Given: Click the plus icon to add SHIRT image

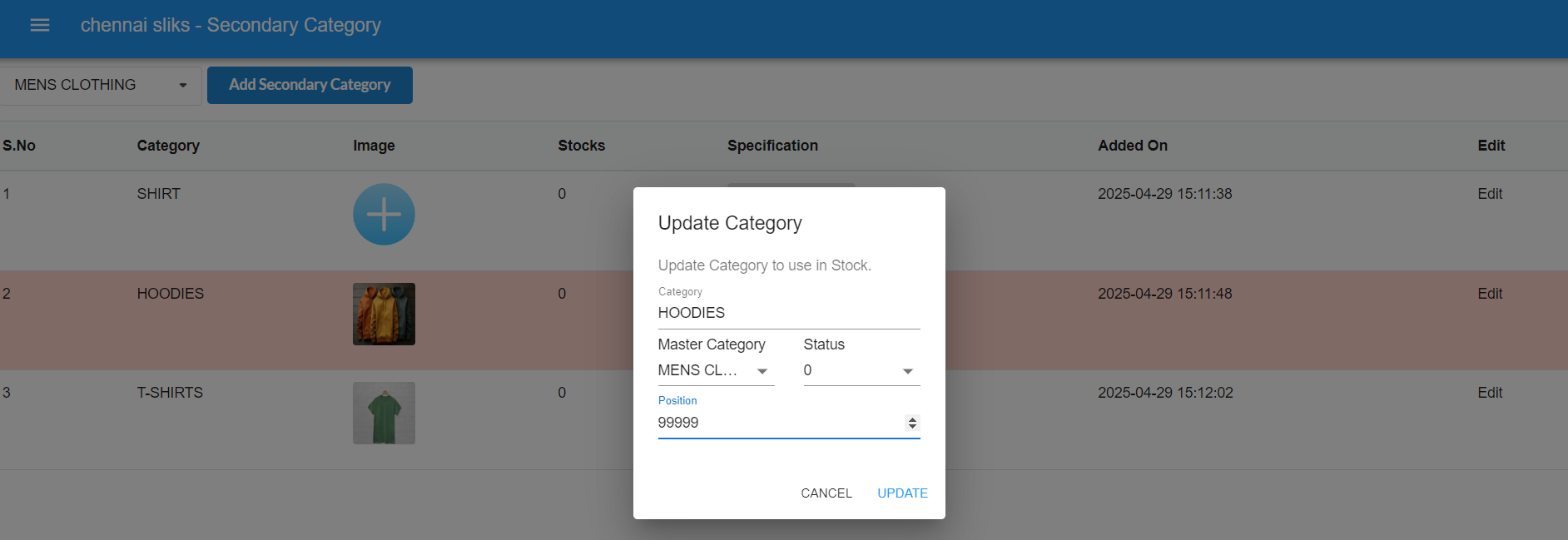Looking at the screenshot, I should (384, 215).
